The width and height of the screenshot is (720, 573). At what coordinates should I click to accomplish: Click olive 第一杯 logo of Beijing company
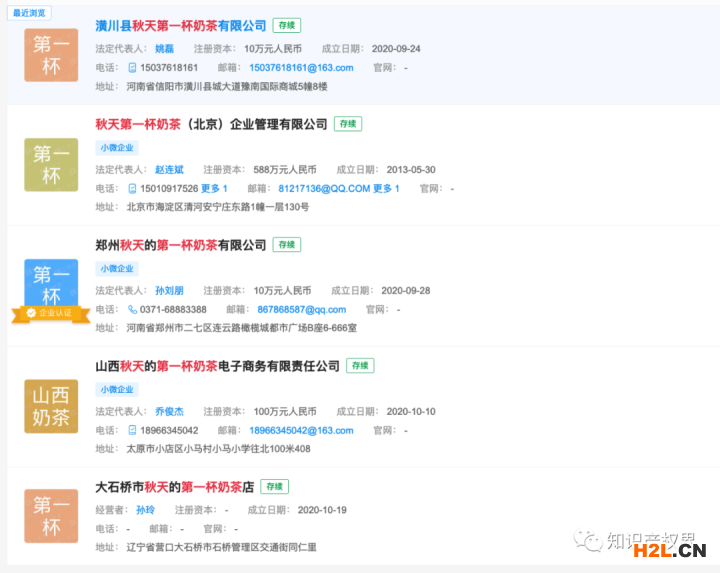(x=51, y=165)
